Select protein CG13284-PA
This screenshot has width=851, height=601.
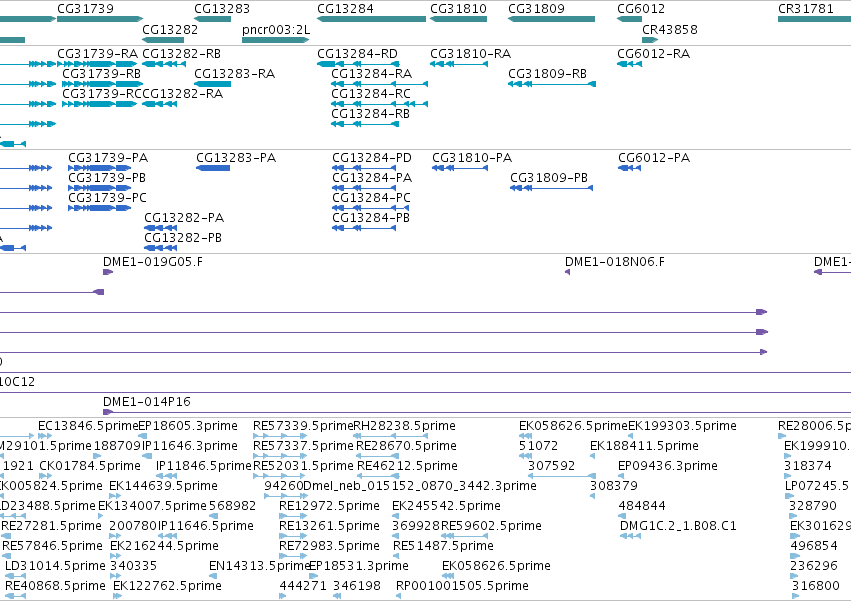372,178
